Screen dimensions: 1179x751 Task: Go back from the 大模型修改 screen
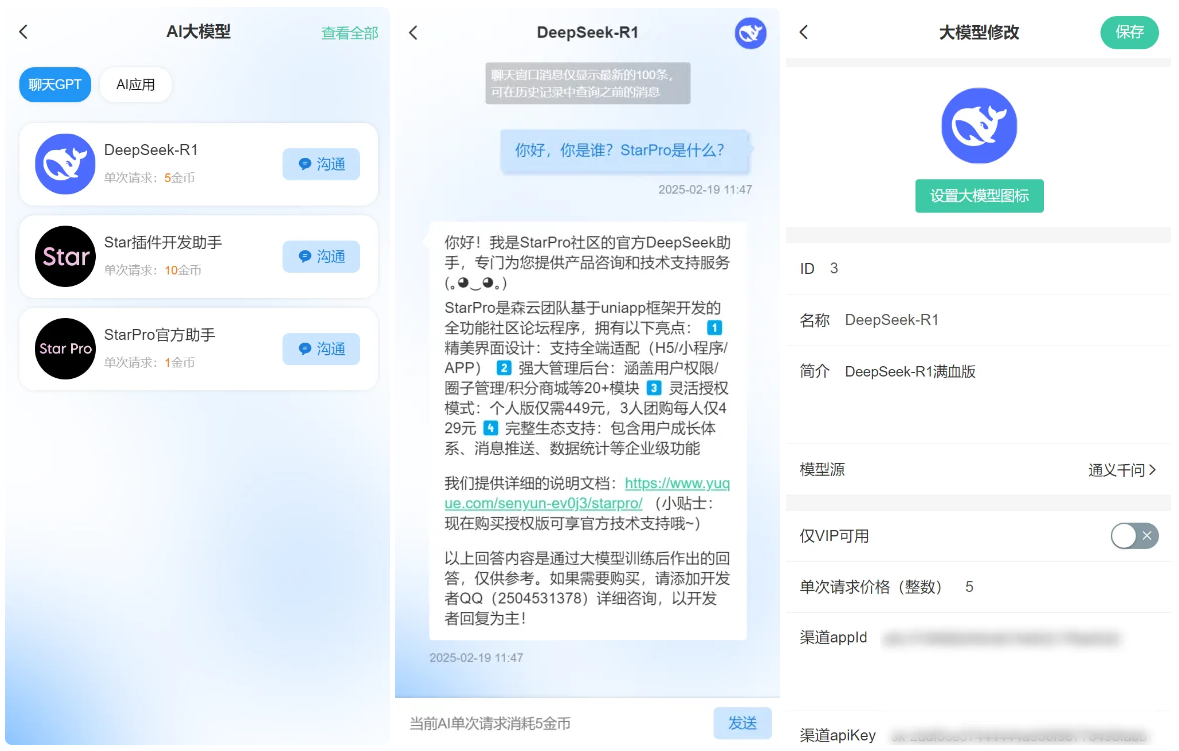pyautogui.click(x=804, y=32)
